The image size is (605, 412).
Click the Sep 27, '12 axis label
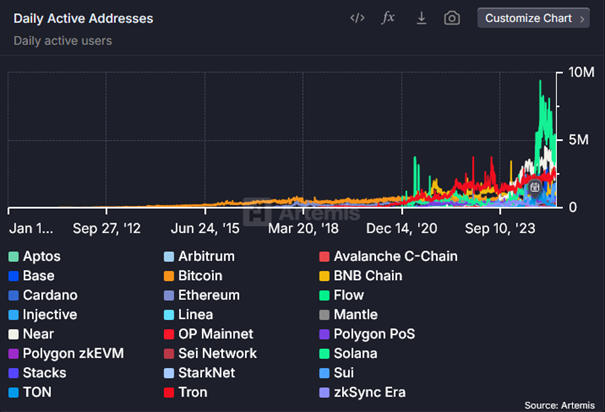pyautogui.click(x=107, y=228)
